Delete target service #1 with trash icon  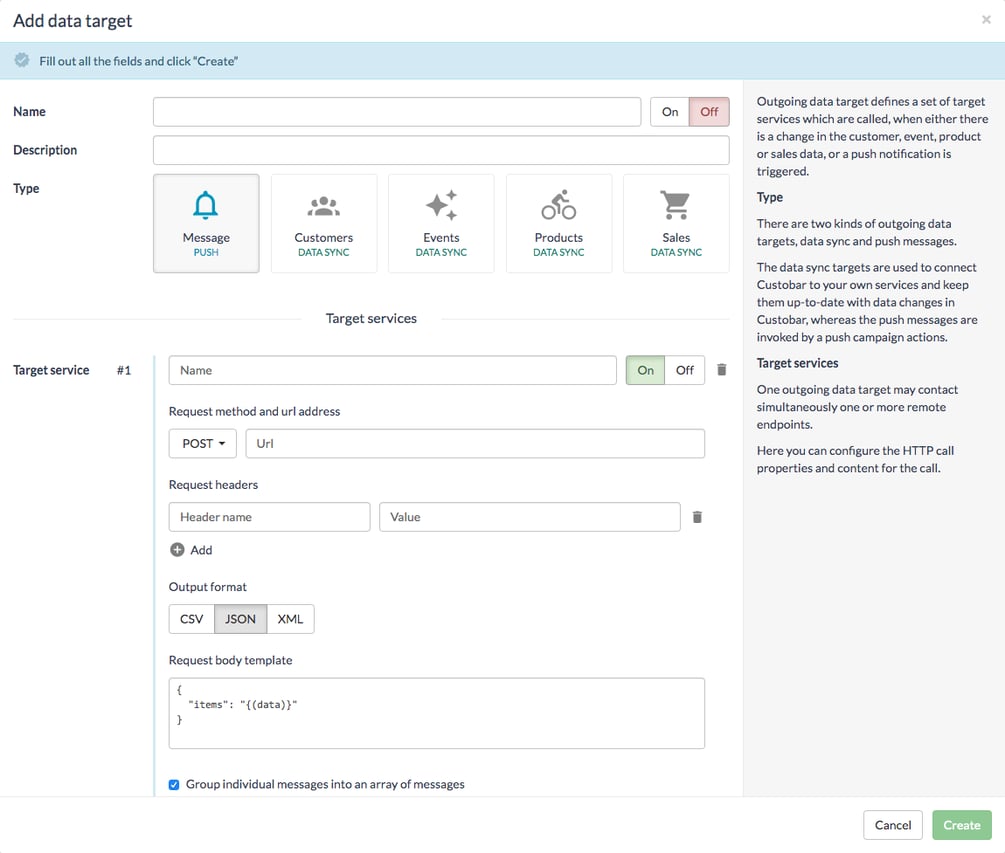pyautogui.click(x=722, y=370)
